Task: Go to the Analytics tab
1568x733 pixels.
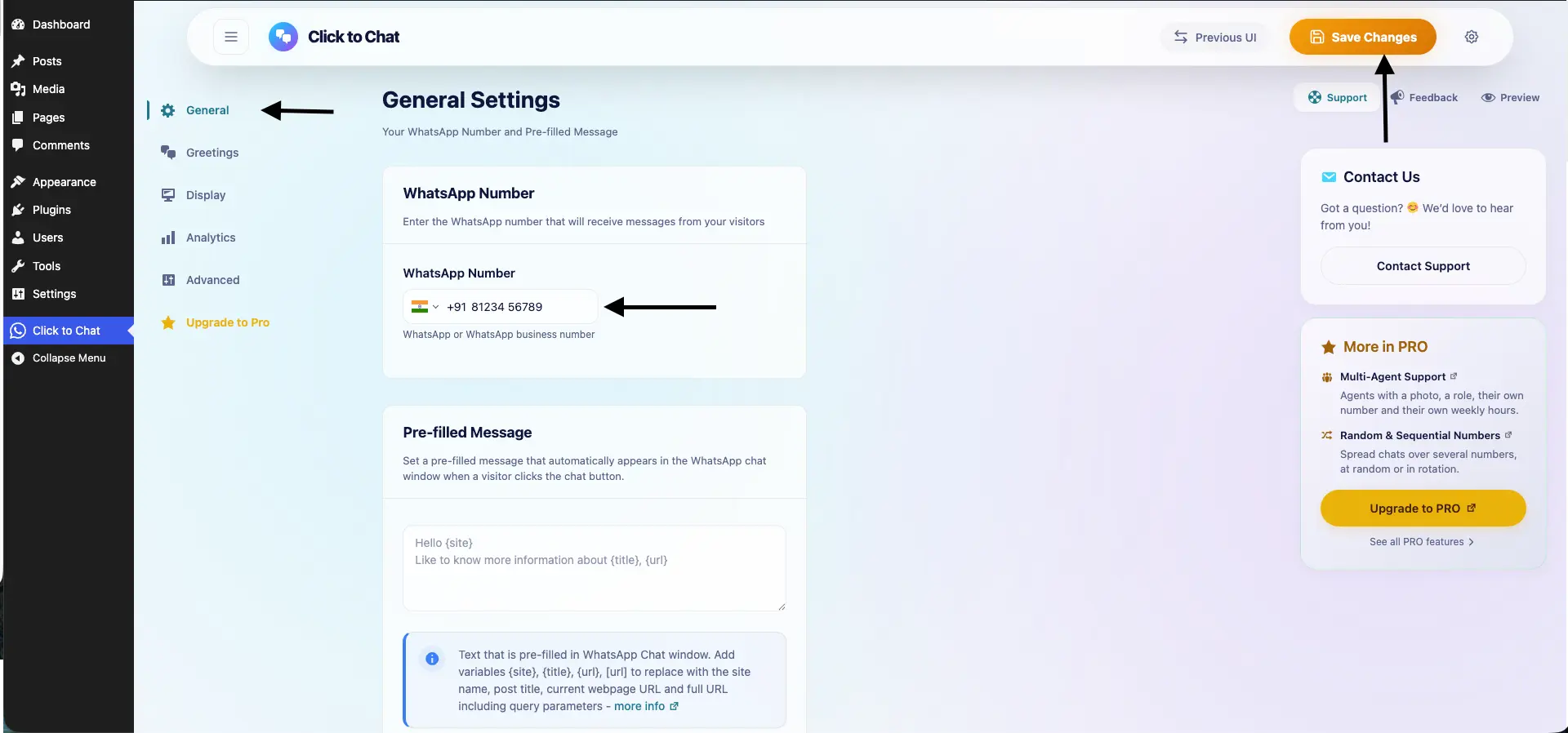Action: (x=211, y=238)
